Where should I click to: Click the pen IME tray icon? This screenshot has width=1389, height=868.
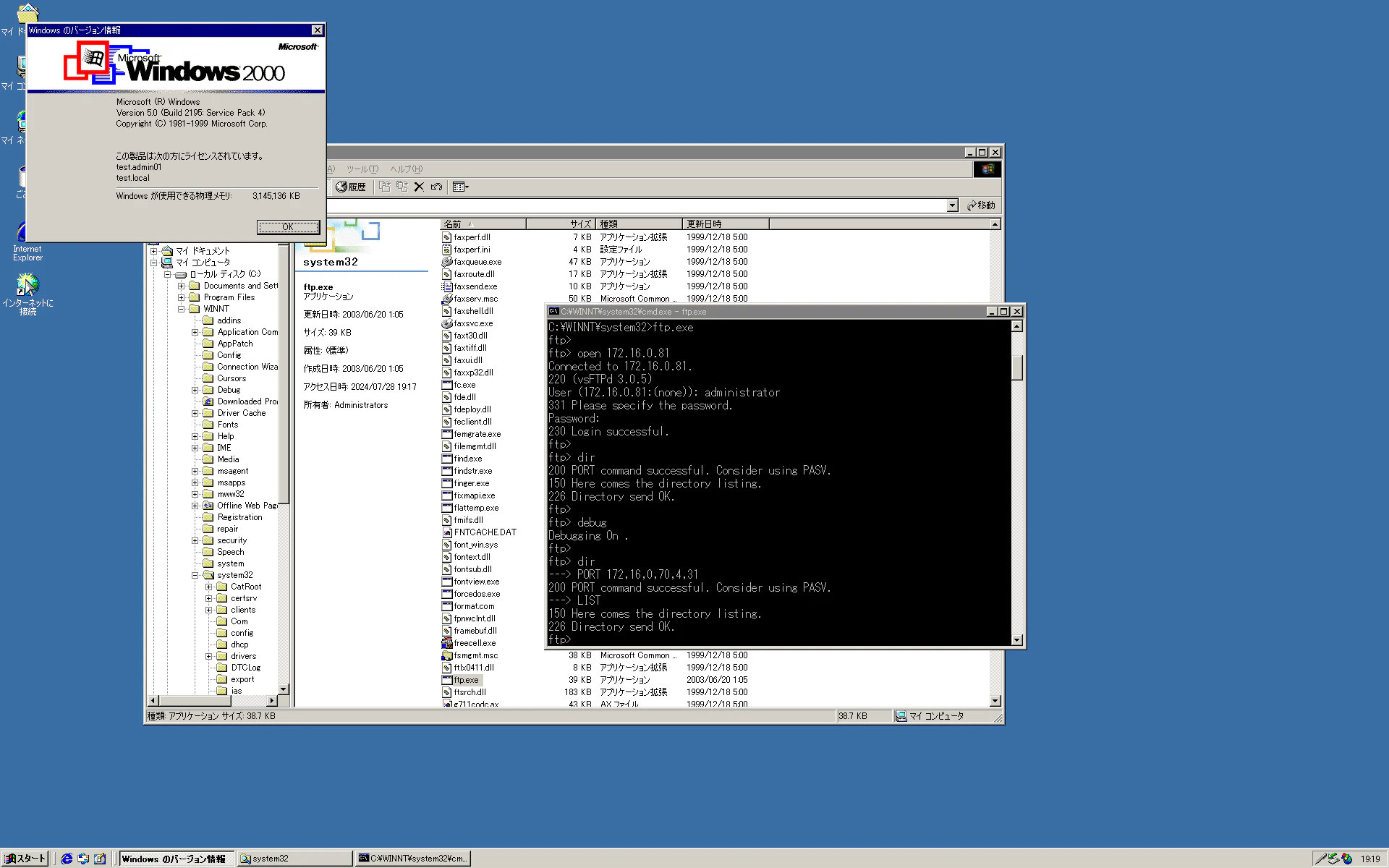point(1321,859)
